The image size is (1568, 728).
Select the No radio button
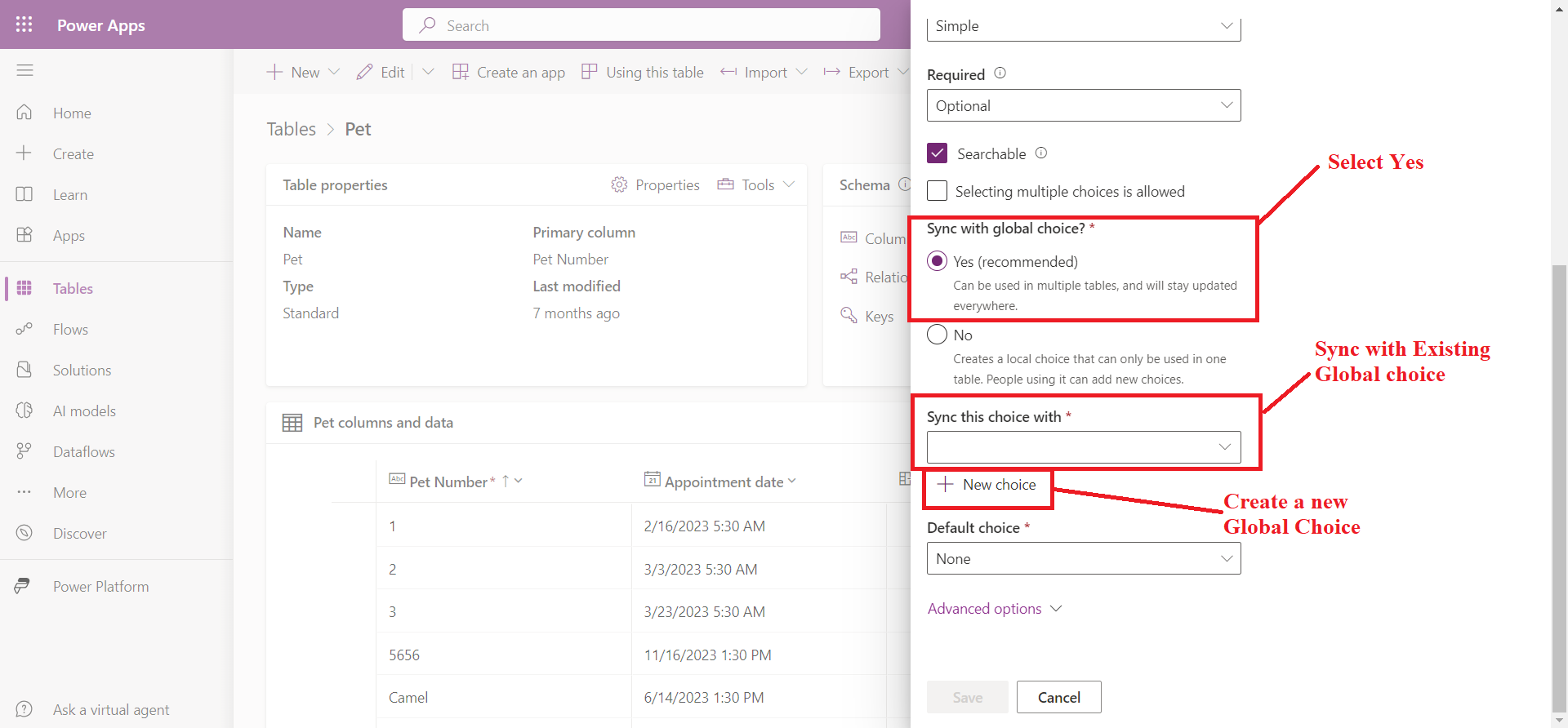(938, 335)
